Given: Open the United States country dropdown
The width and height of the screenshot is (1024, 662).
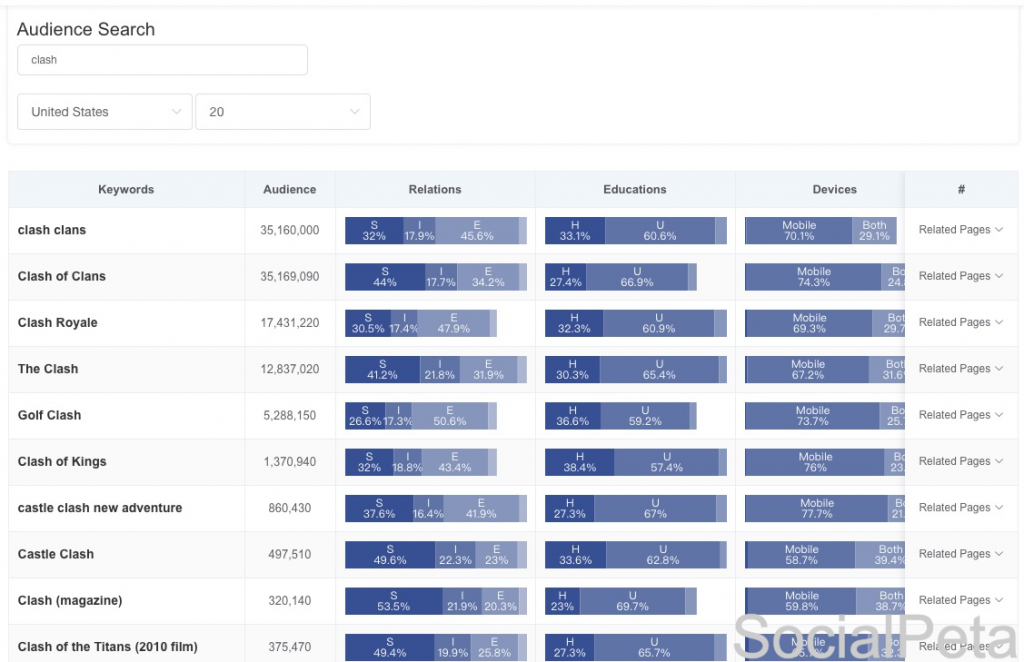Looking at the screenshot, I should click(104, 112).
